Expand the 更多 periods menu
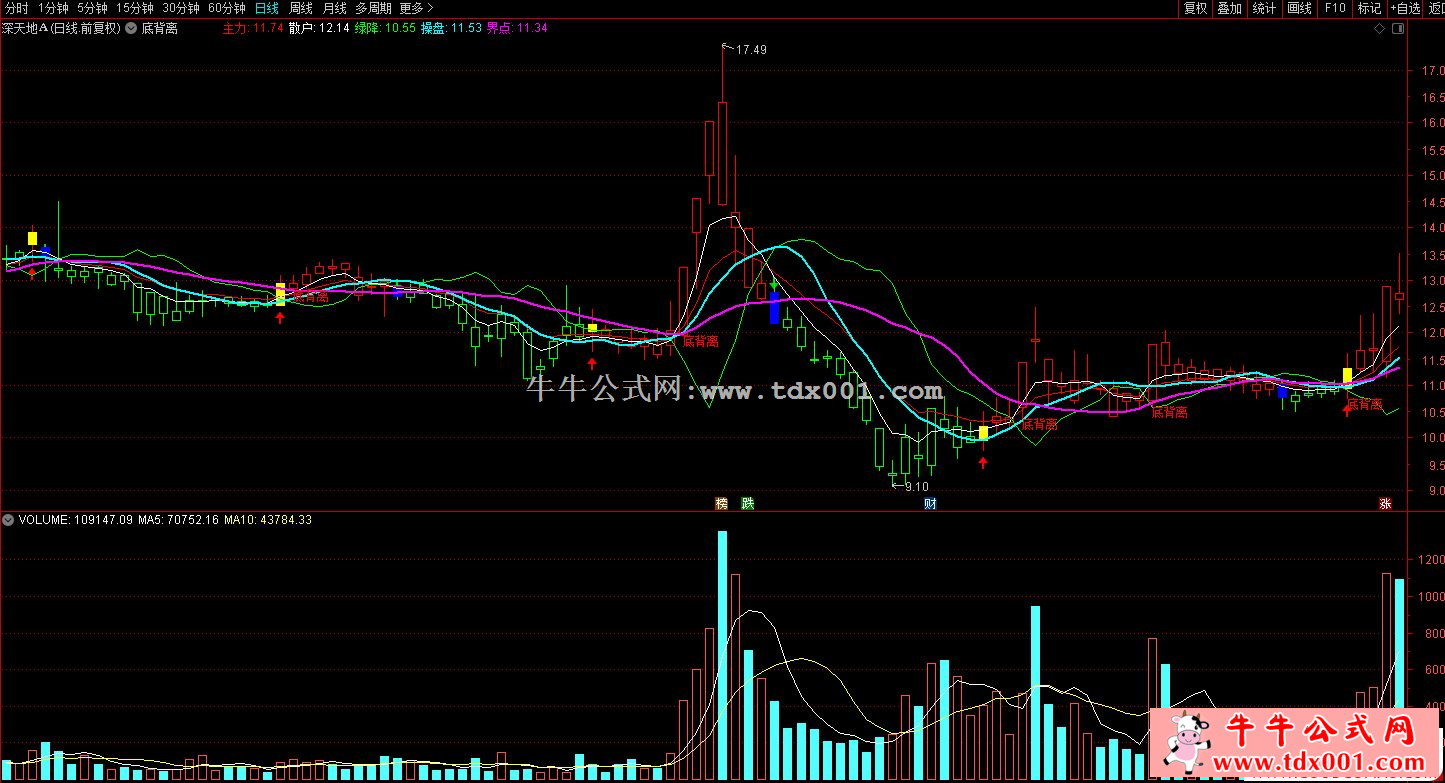1445x783 pixels. 416,8
